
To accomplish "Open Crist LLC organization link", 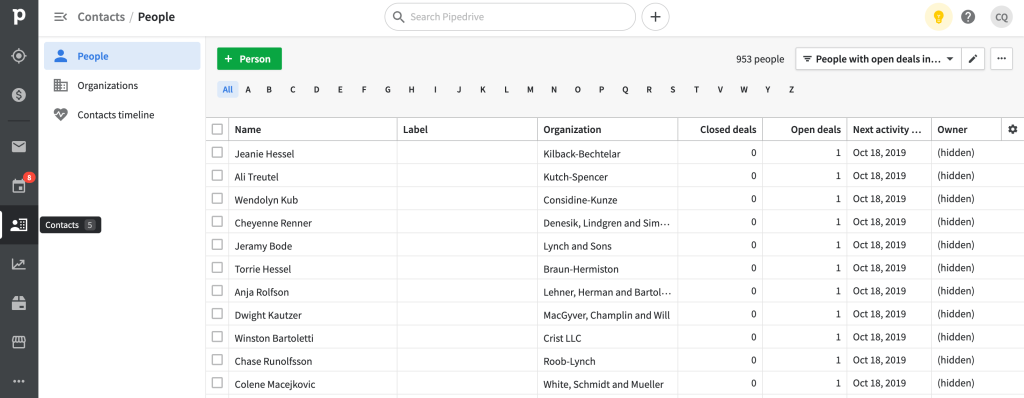I will coord(562,339).
